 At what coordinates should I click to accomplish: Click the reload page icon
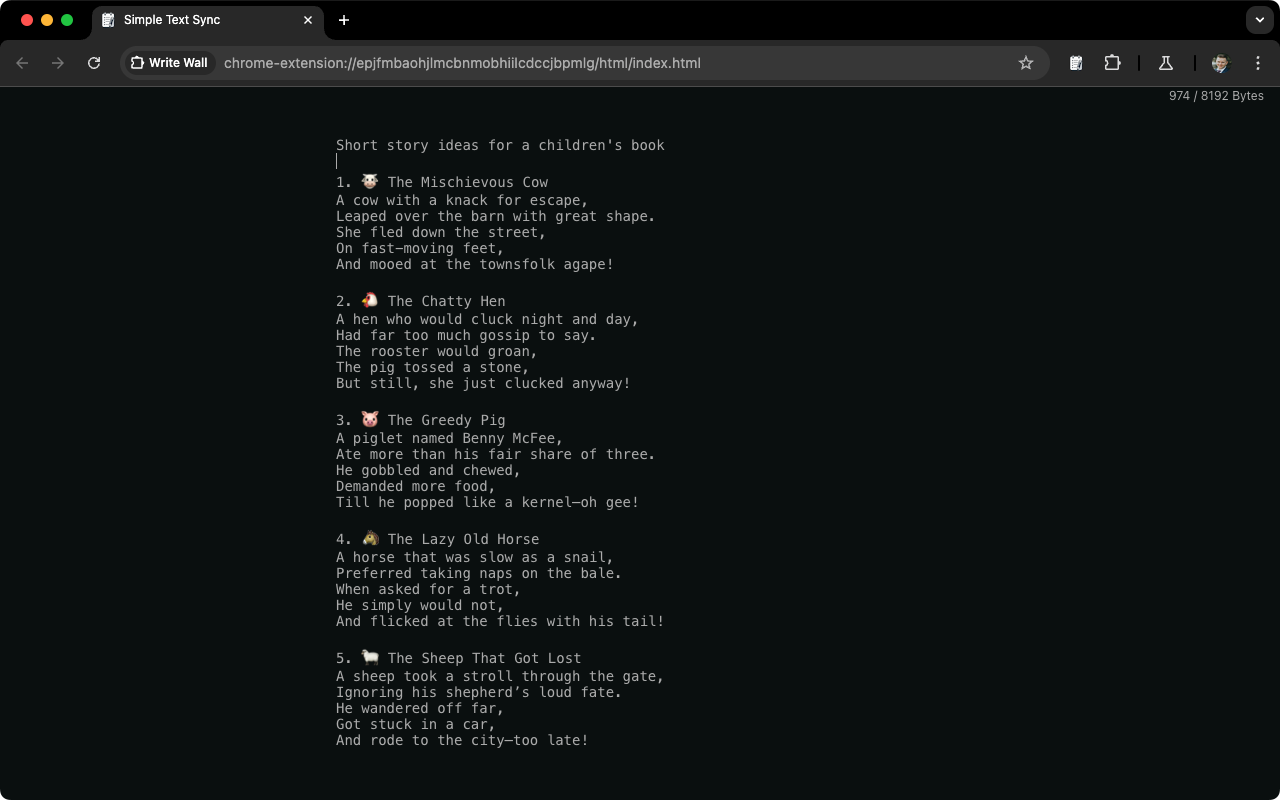[x=94, y=62]
